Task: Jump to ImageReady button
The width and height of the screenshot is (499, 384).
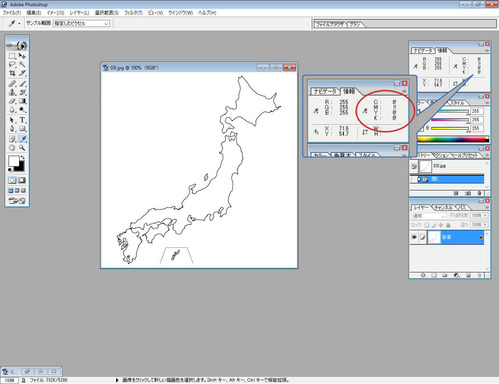Action: pos(17,201)
